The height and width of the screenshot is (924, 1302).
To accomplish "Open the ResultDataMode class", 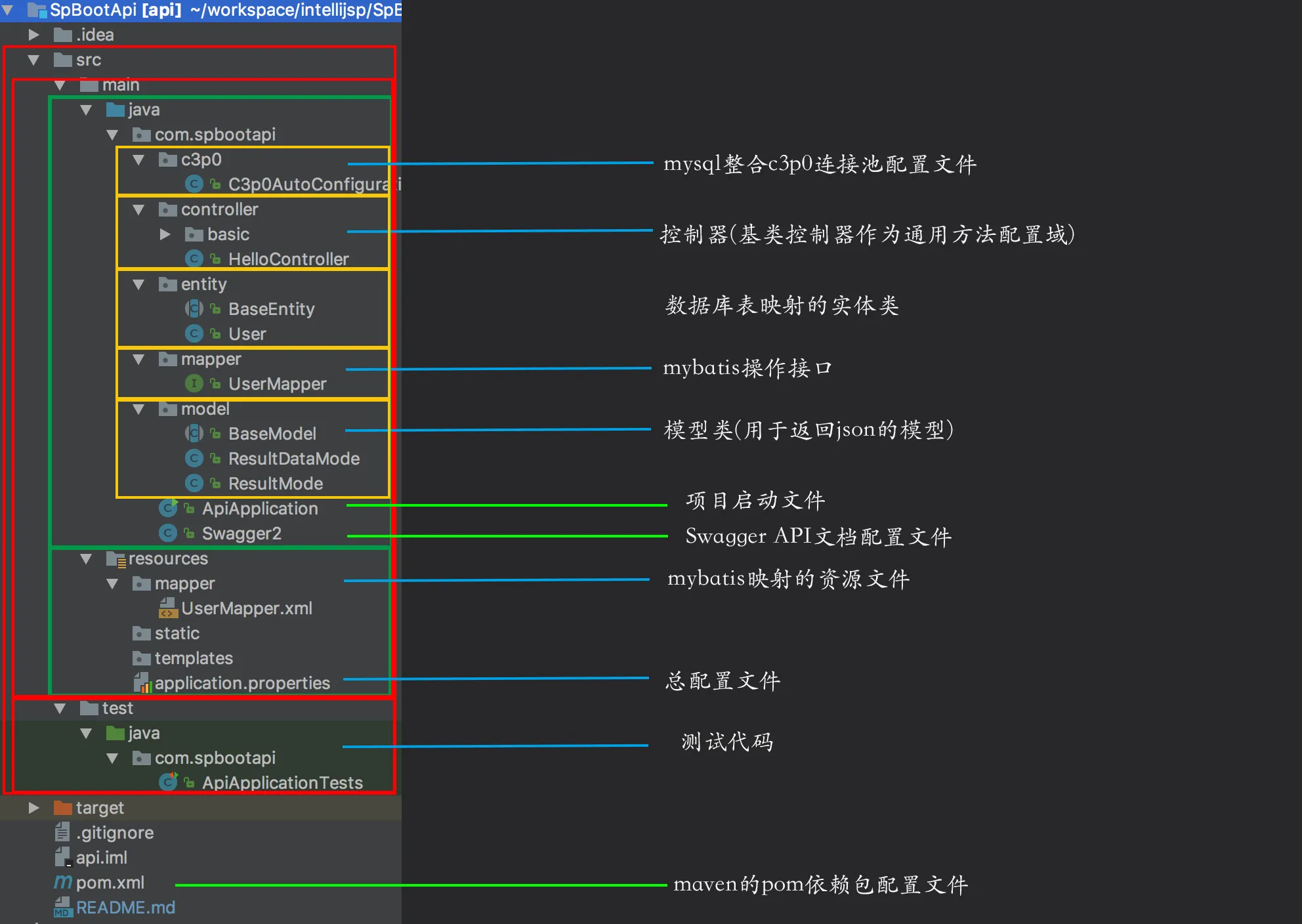I will pos(293,459).
